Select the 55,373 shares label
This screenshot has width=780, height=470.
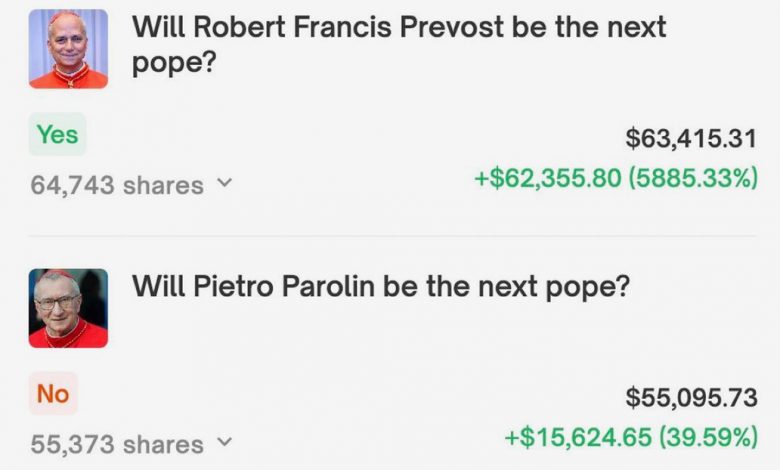(117, 444)
